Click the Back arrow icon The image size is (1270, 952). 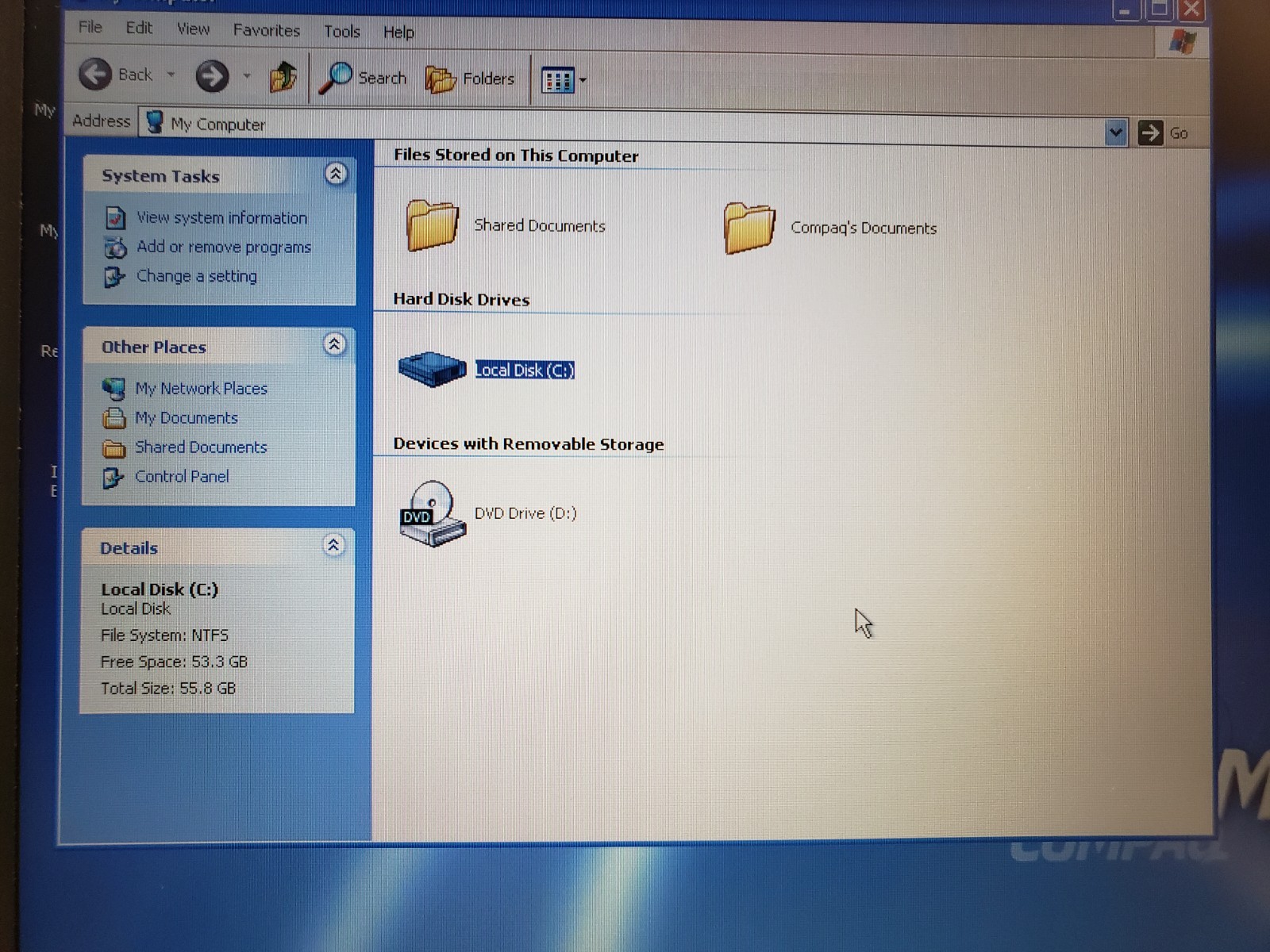tap(95, 75)
